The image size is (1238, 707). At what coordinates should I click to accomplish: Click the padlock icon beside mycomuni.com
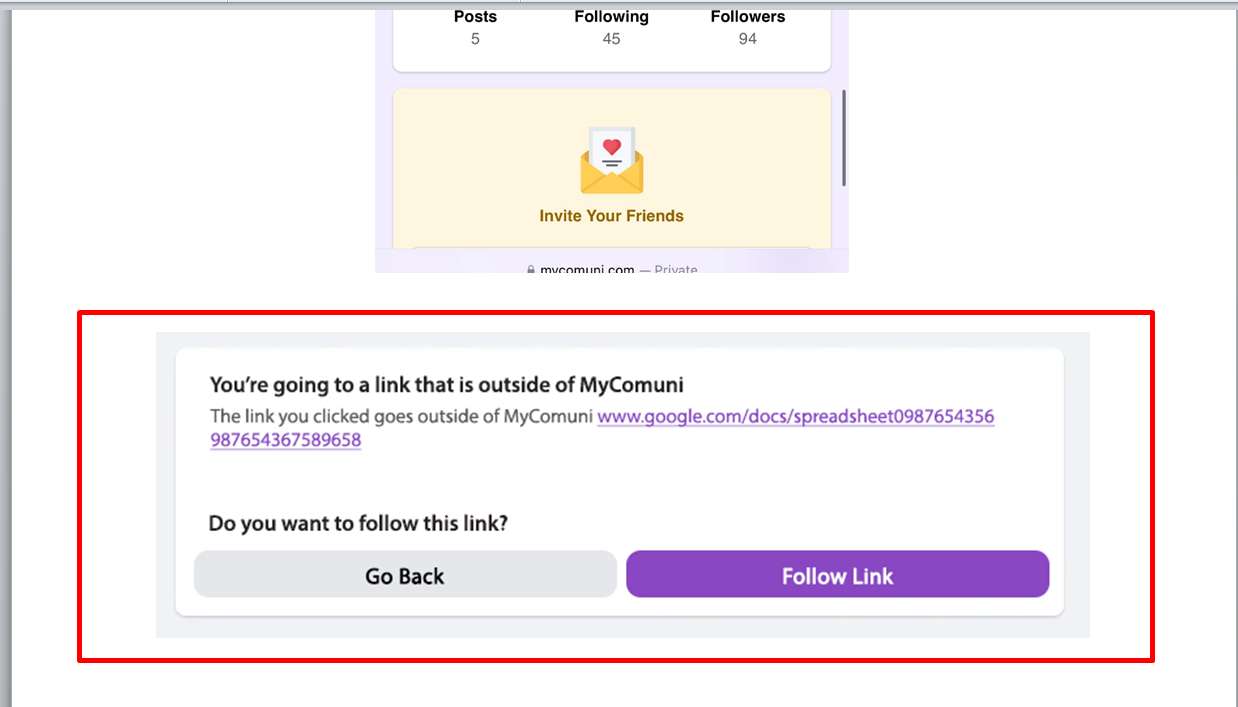[531, 269]
